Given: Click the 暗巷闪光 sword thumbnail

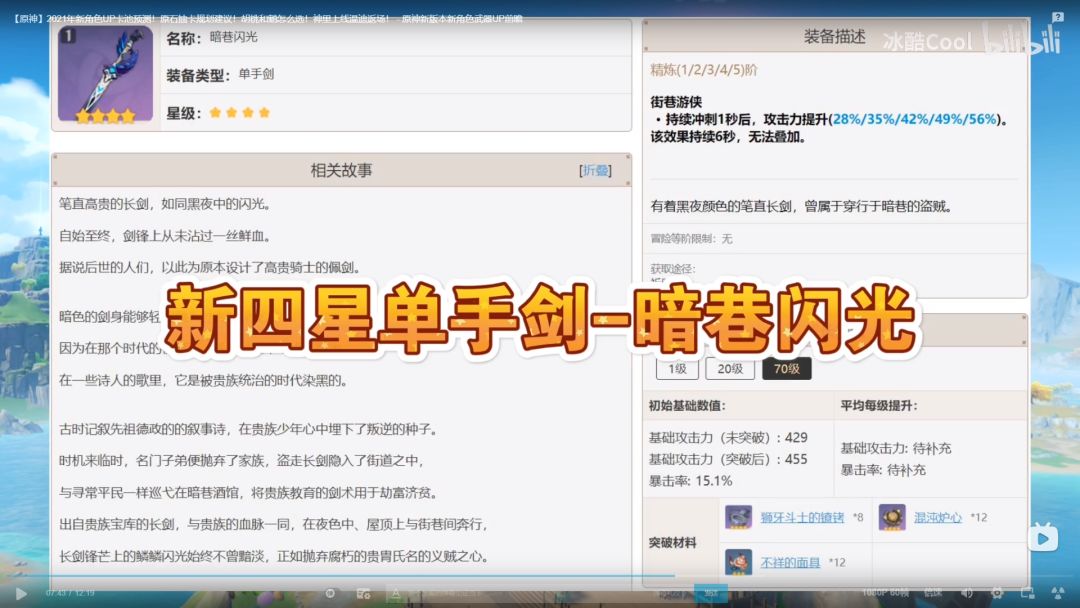Looking at the screenshot, I should point(105,74).
